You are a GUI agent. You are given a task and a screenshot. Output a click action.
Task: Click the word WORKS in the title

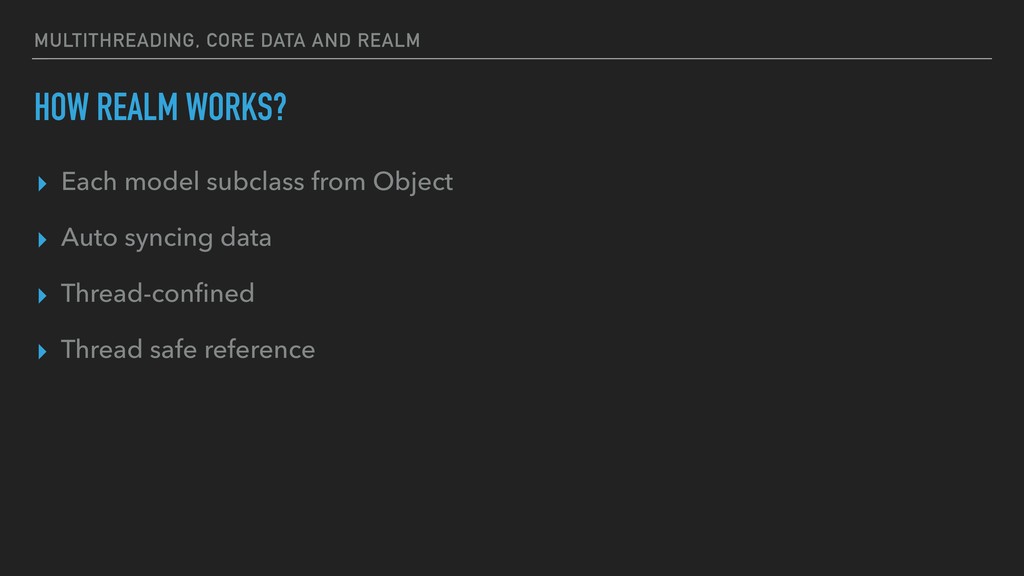tap(229, 107)
